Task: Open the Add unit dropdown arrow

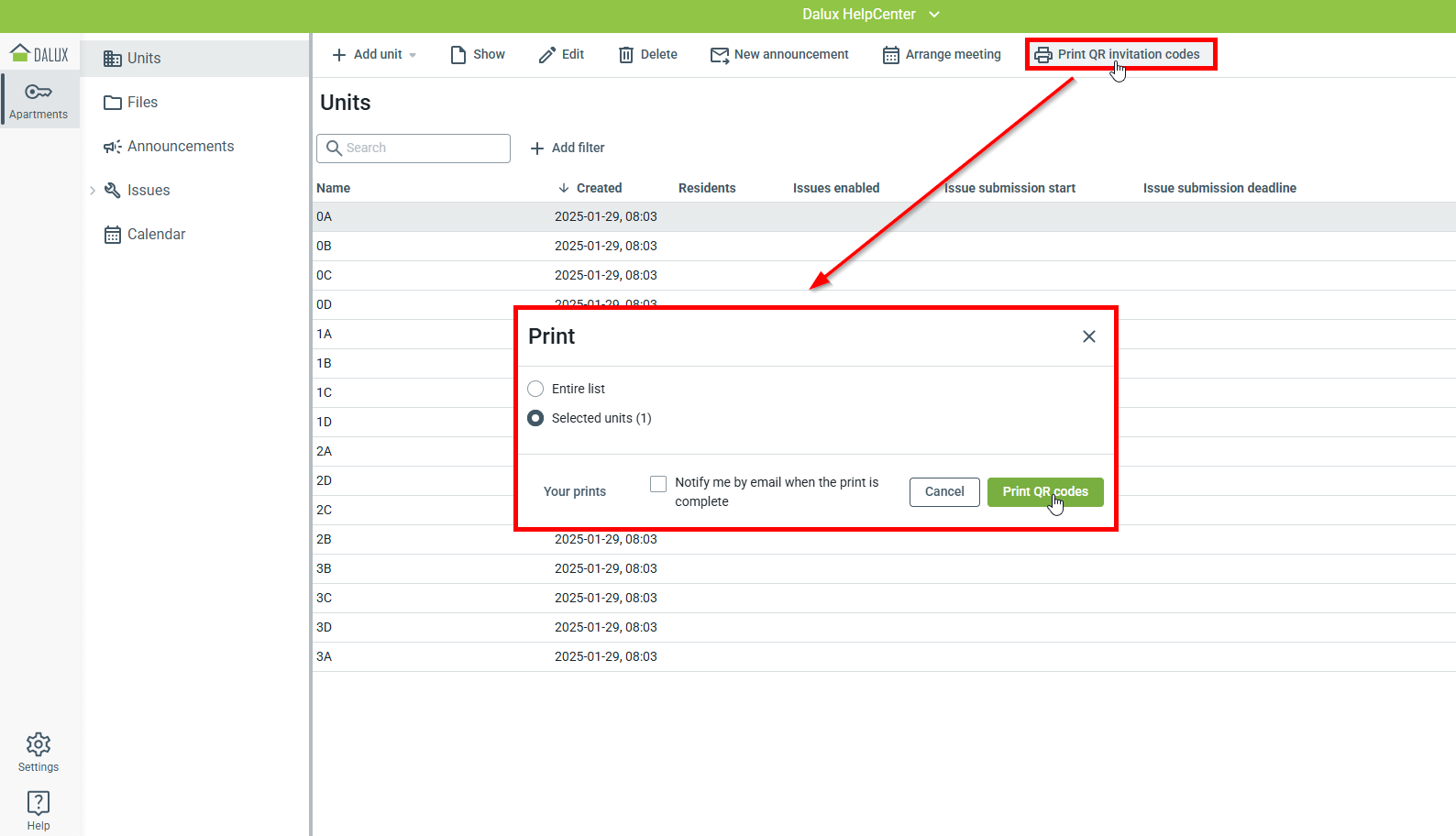Action: click(413, 55)
